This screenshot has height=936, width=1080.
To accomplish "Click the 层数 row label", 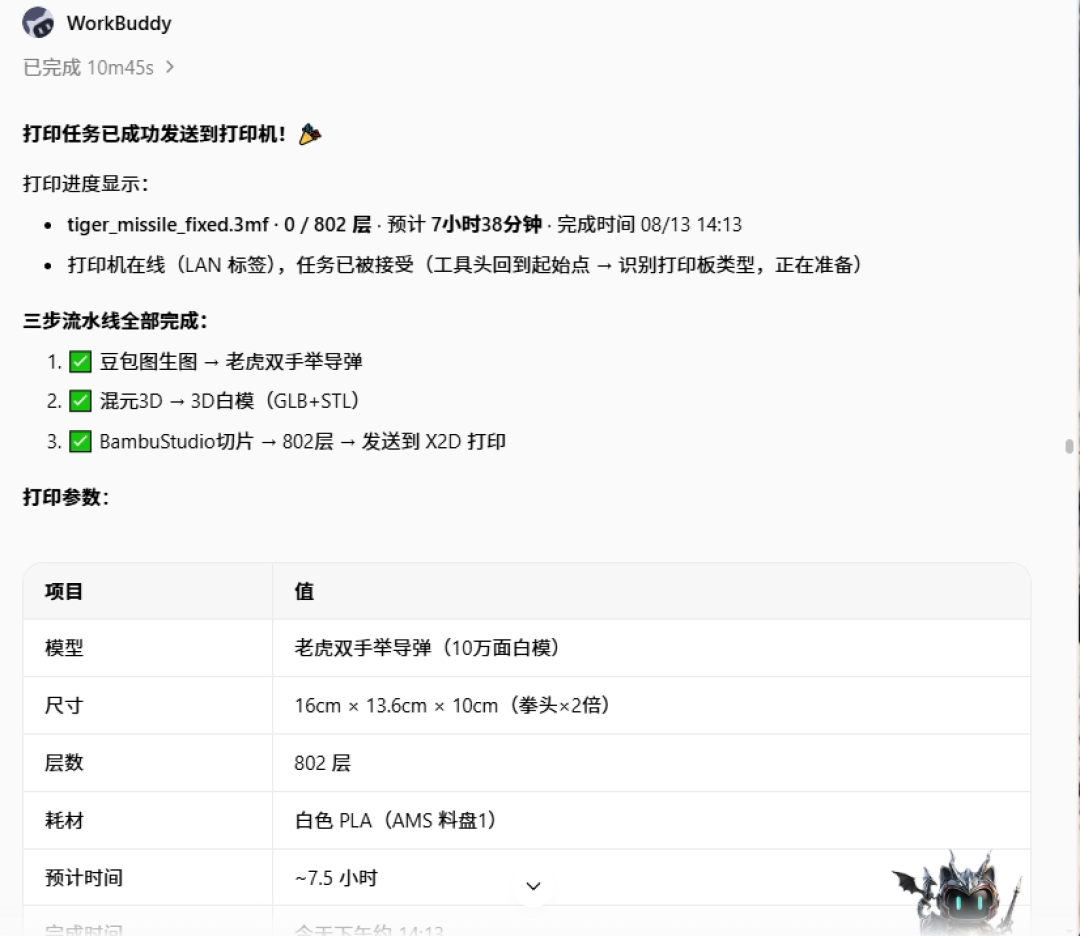I will point(64,763).
